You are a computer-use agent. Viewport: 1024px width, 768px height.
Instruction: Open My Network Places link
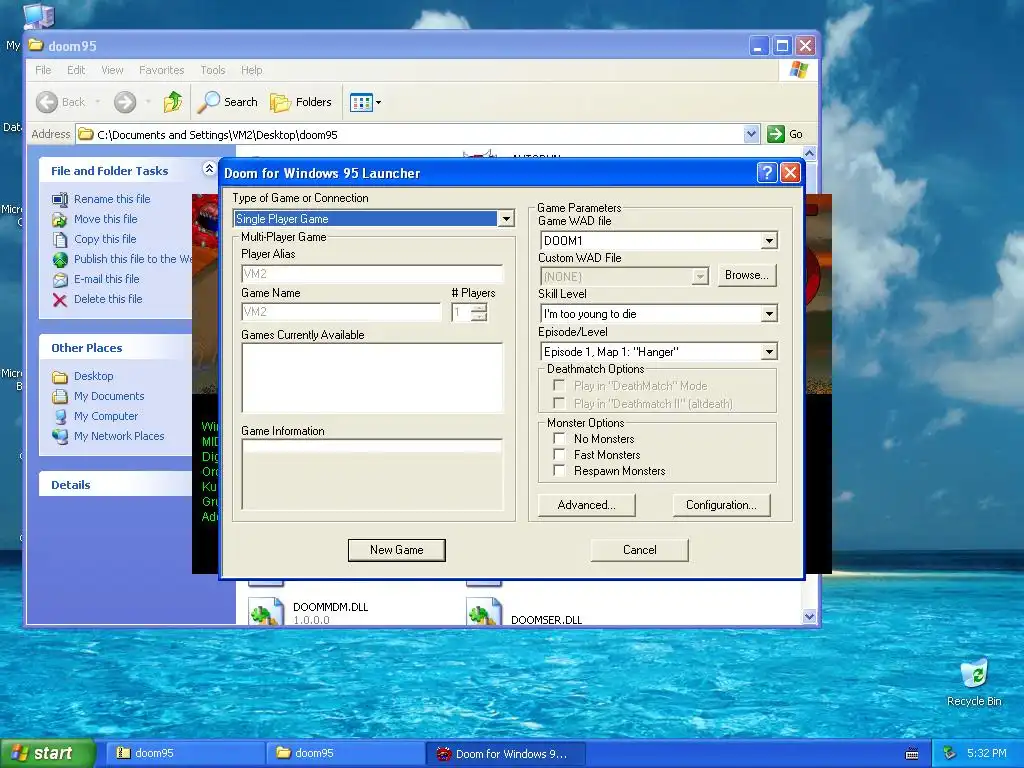(x=119, y=436)
